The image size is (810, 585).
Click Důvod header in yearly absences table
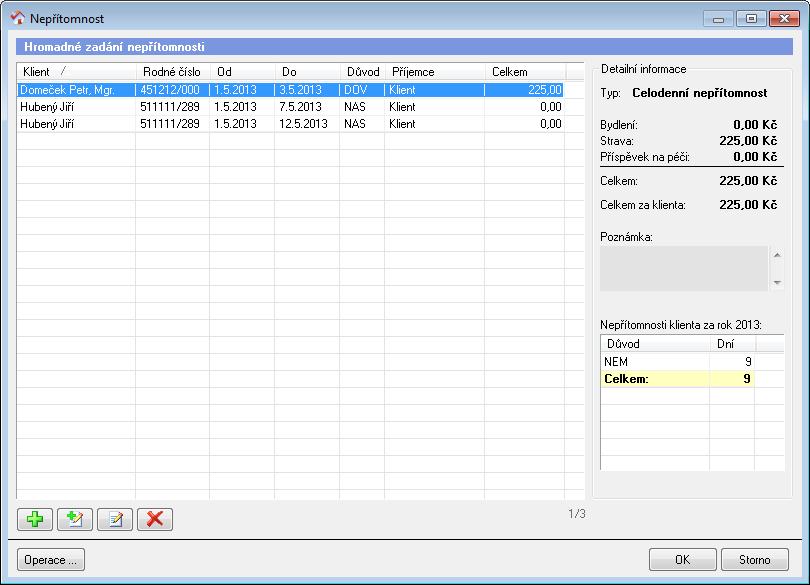click(656, 344)
